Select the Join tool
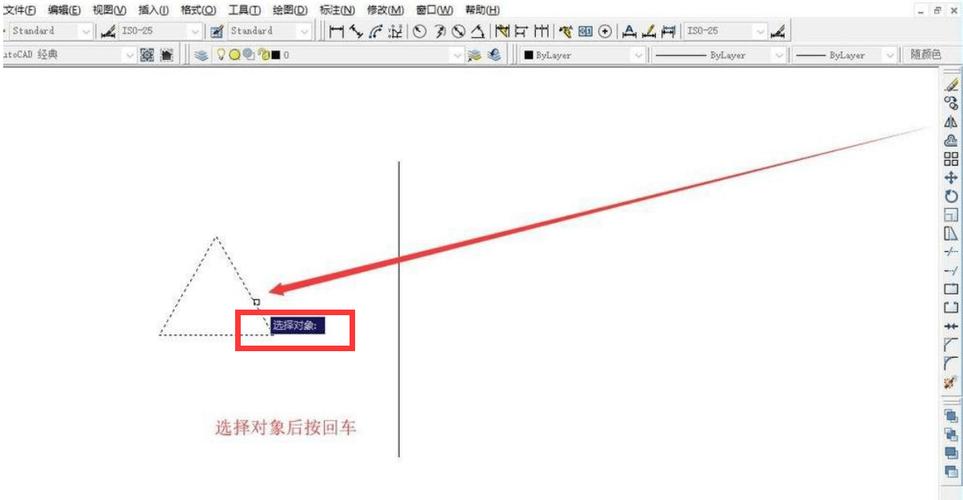963x500 pixels. click(951, 326)
